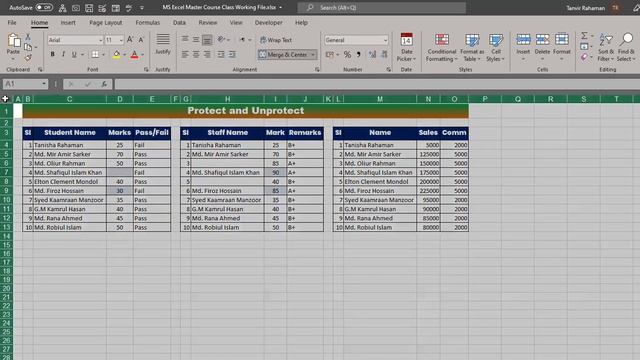The height and width of the screenshot is (360, 640).
Task: Open Font group dialog launcher
Action: (x=146, y=70)
